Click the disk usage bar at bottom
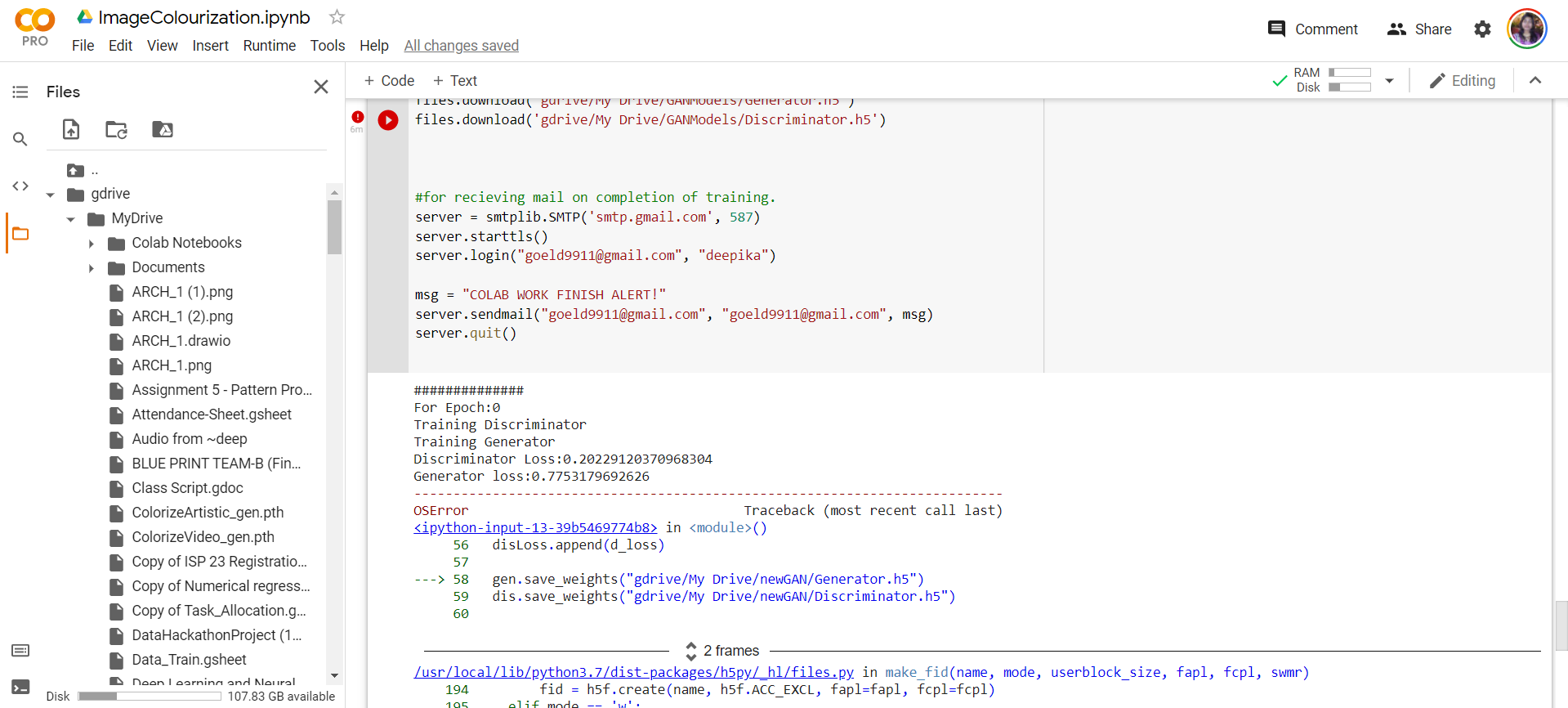The height and width of the screenshot is (708, 1568). click(150, 697)
